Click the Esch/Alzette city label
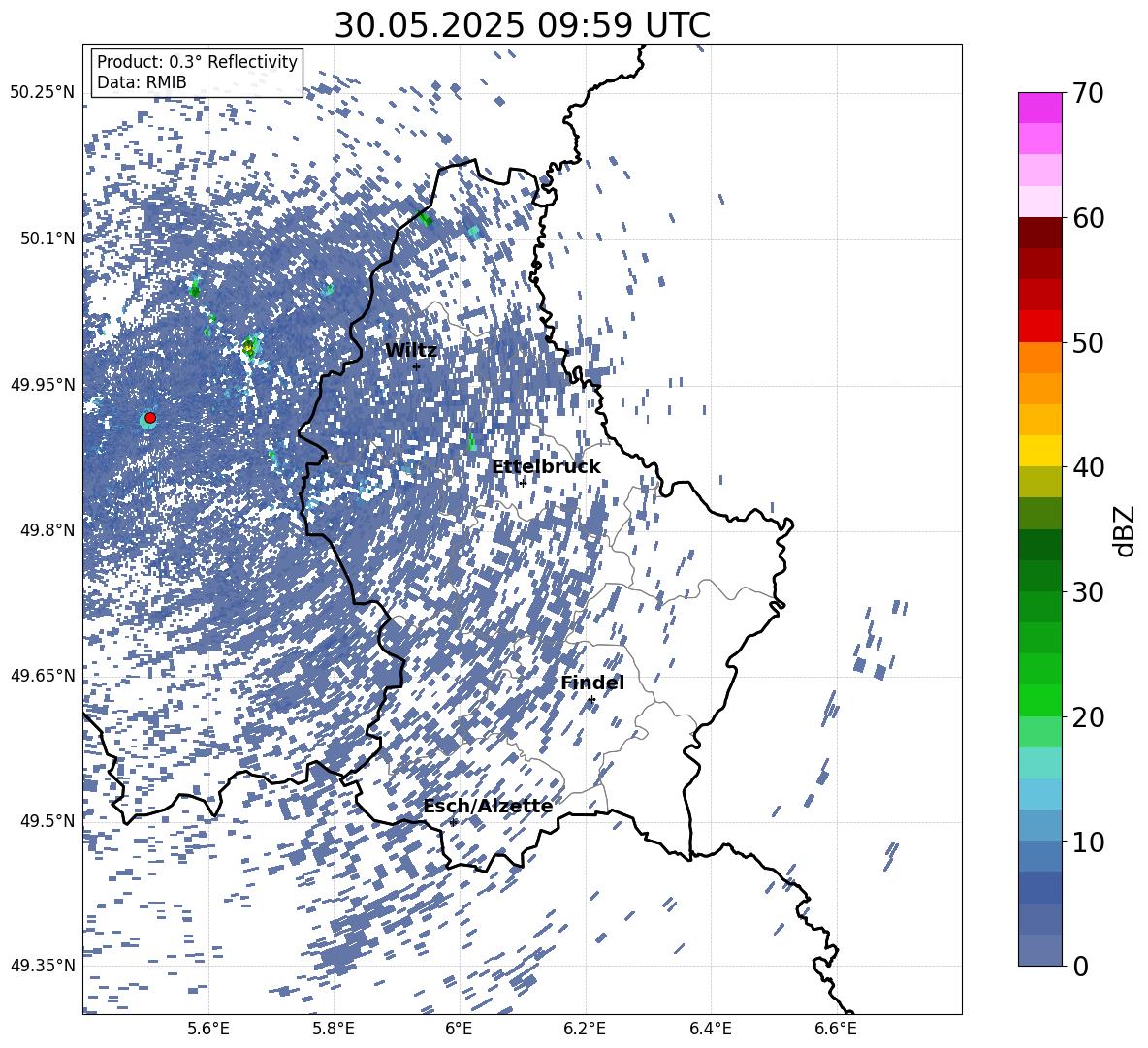The height and width of the screenshot is (1048, 1148). tap(488, 807)
